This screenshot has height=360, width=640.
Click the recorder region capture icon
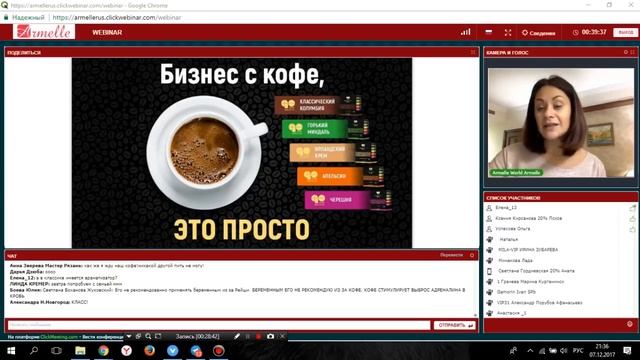pyautogui.click(x=158, y=336)
